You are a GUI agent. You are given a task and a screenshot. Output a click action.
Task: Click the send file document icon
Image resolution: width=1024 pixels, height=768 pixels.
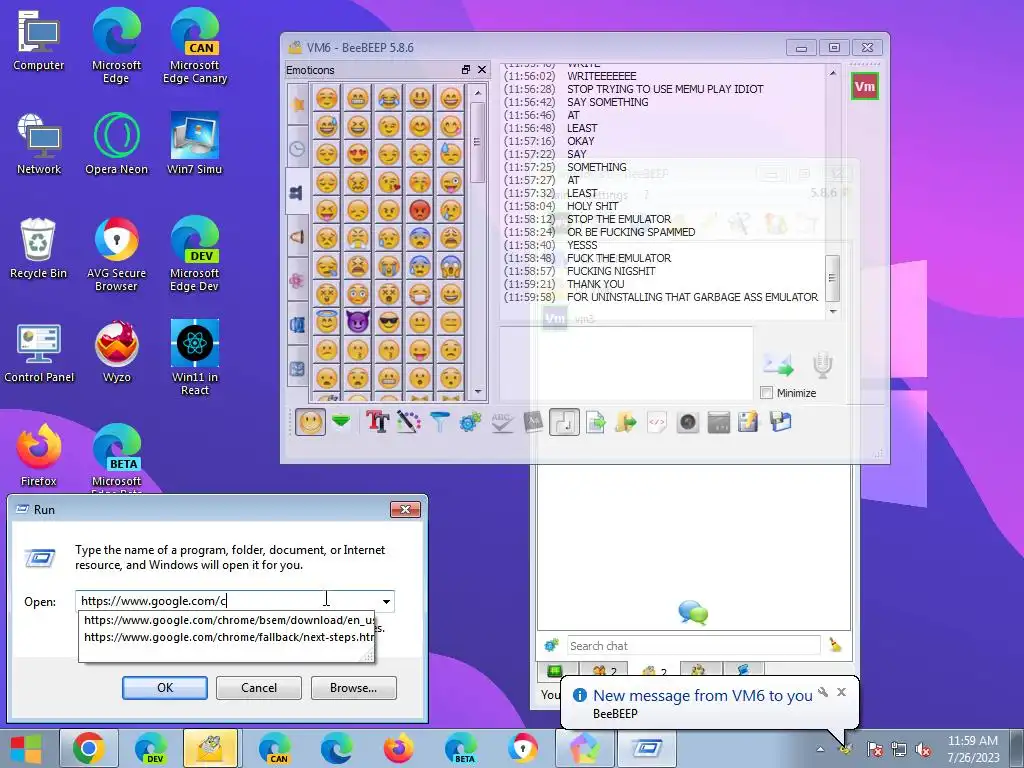click(595, 423)
